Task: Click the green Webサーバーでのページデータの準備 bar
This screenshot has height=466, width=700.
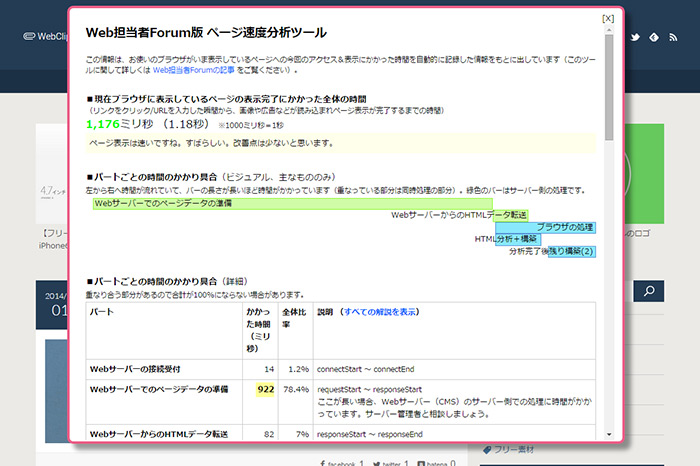Action: (x=293, y=204)
